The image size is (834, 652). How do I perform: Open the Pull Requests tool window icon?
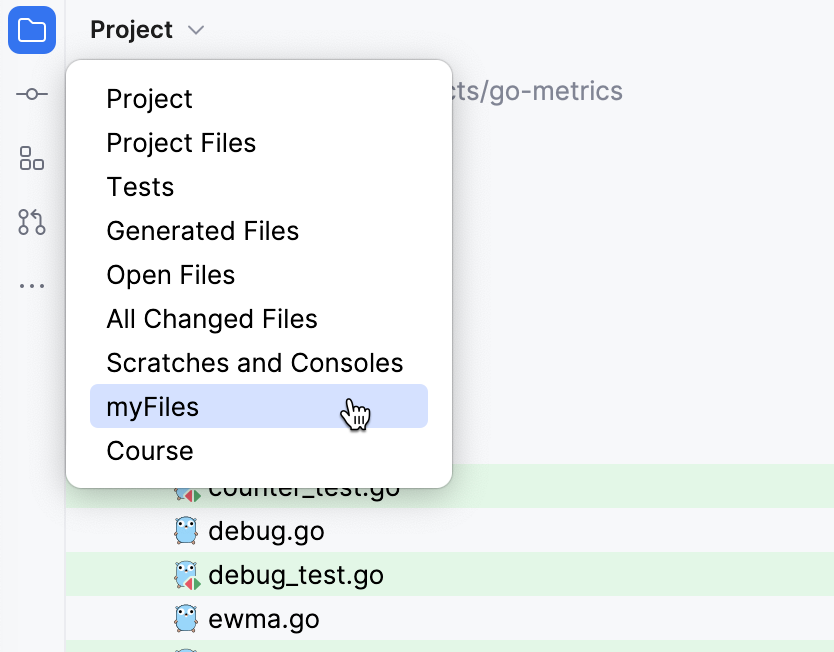point(32,222)
